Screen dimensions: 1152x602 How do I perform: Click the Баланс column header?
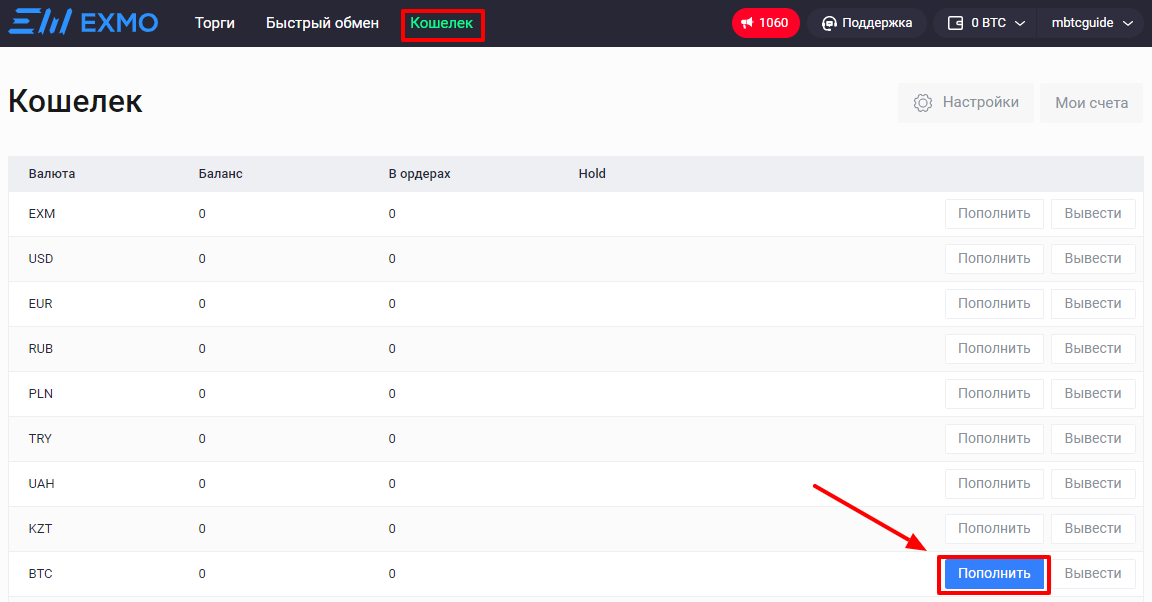click(220, 174)
